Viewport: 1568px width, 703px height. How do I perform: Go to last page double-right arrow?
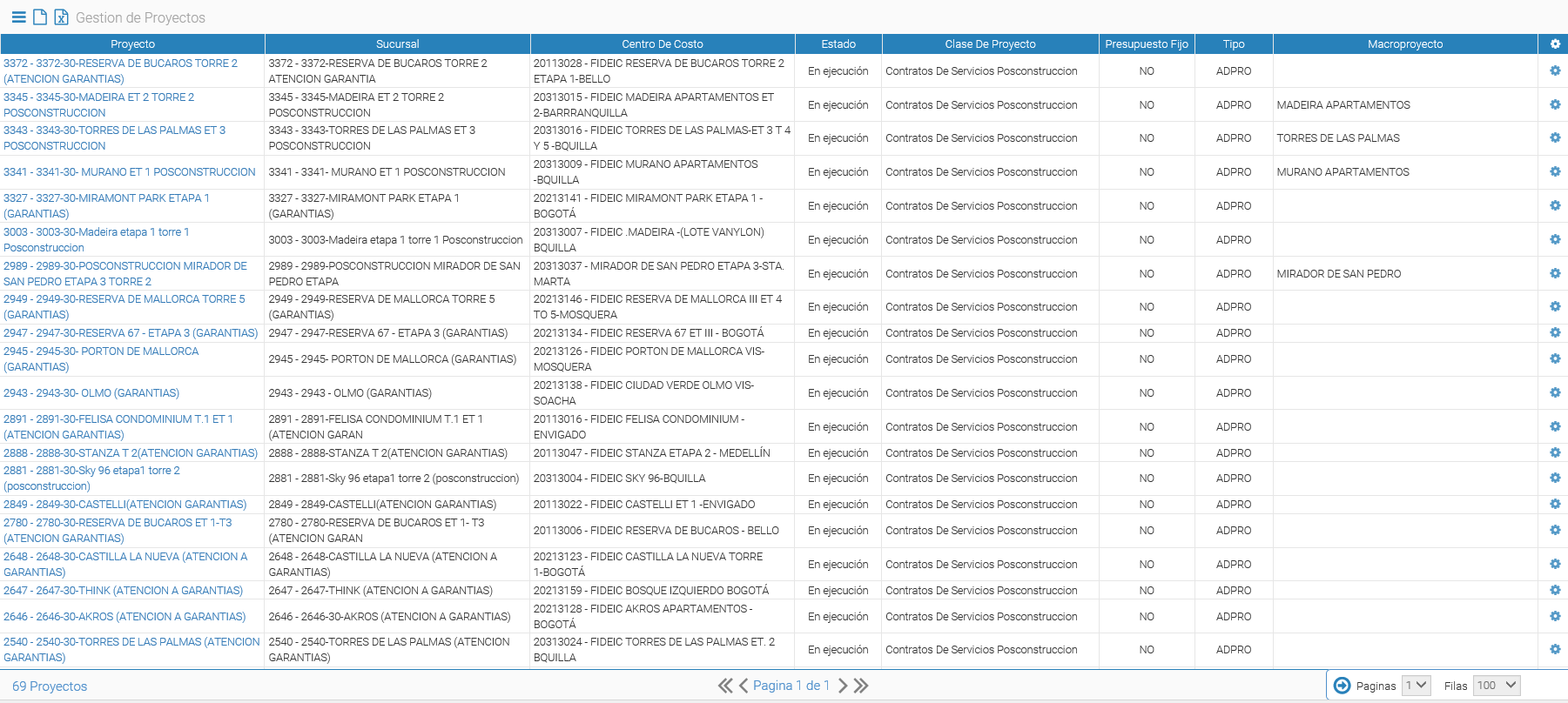861,686
